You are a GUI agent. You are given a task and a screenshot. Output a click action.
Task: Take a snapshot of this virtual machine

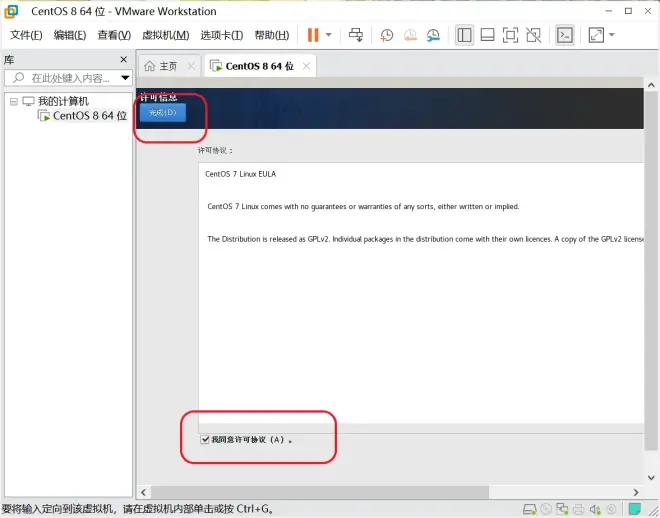(387, 35)
